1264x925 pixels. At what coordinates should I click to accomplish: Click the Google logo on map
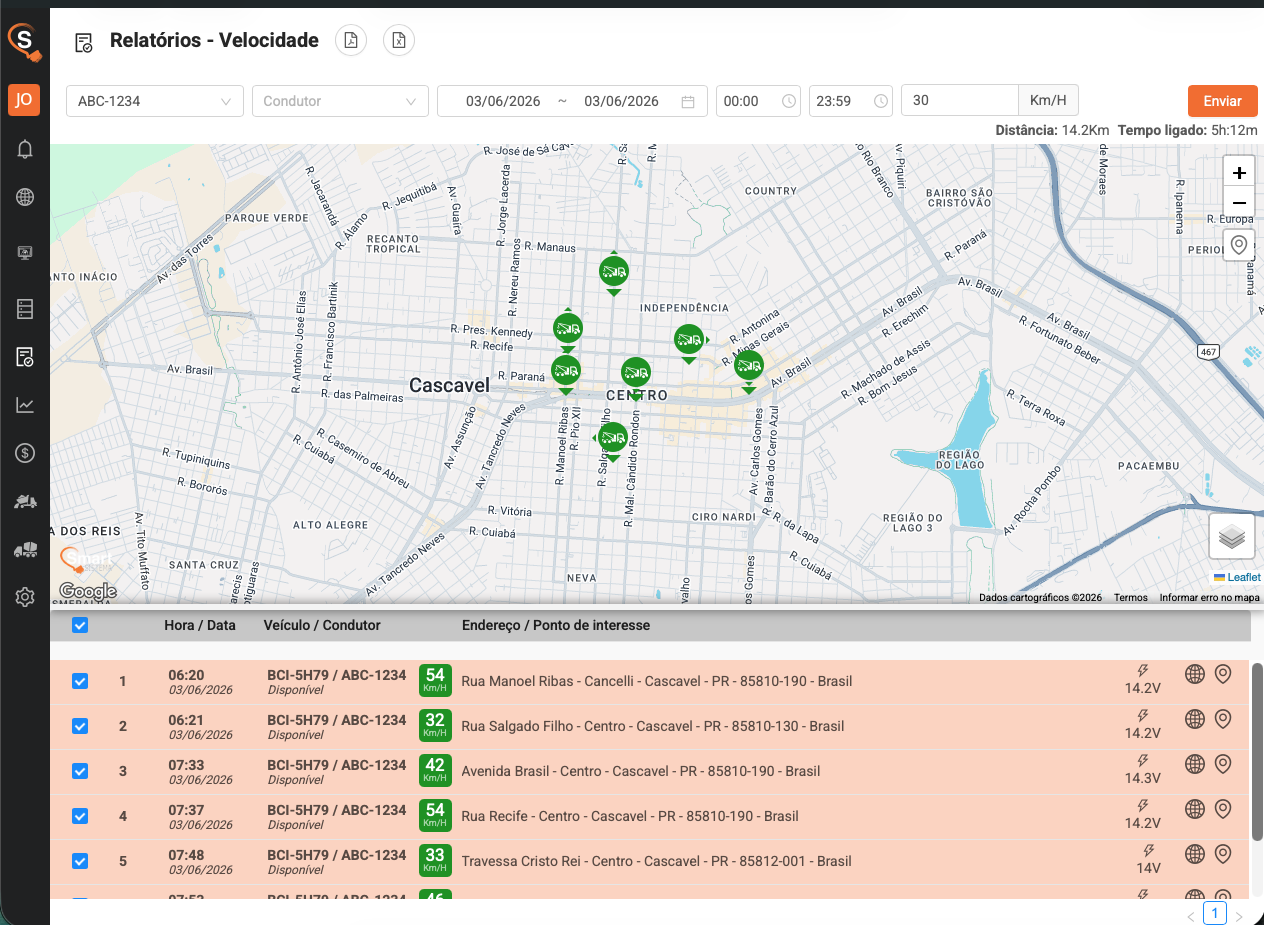coord(88,591)
